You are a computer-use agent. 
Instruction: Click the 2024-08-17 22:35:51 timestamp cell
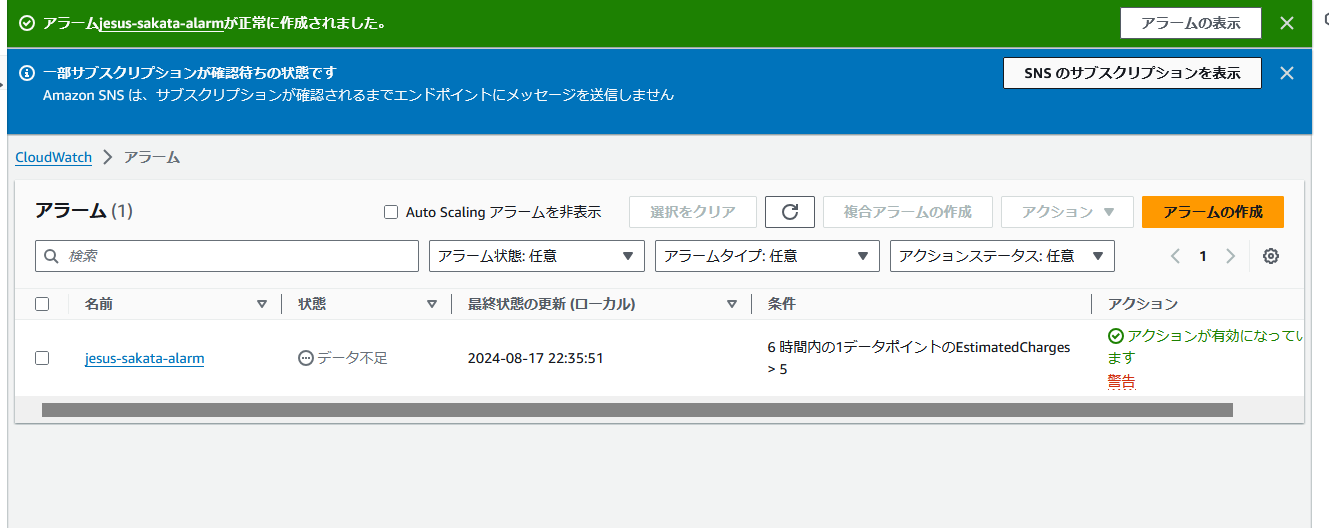tap(535, 358)
